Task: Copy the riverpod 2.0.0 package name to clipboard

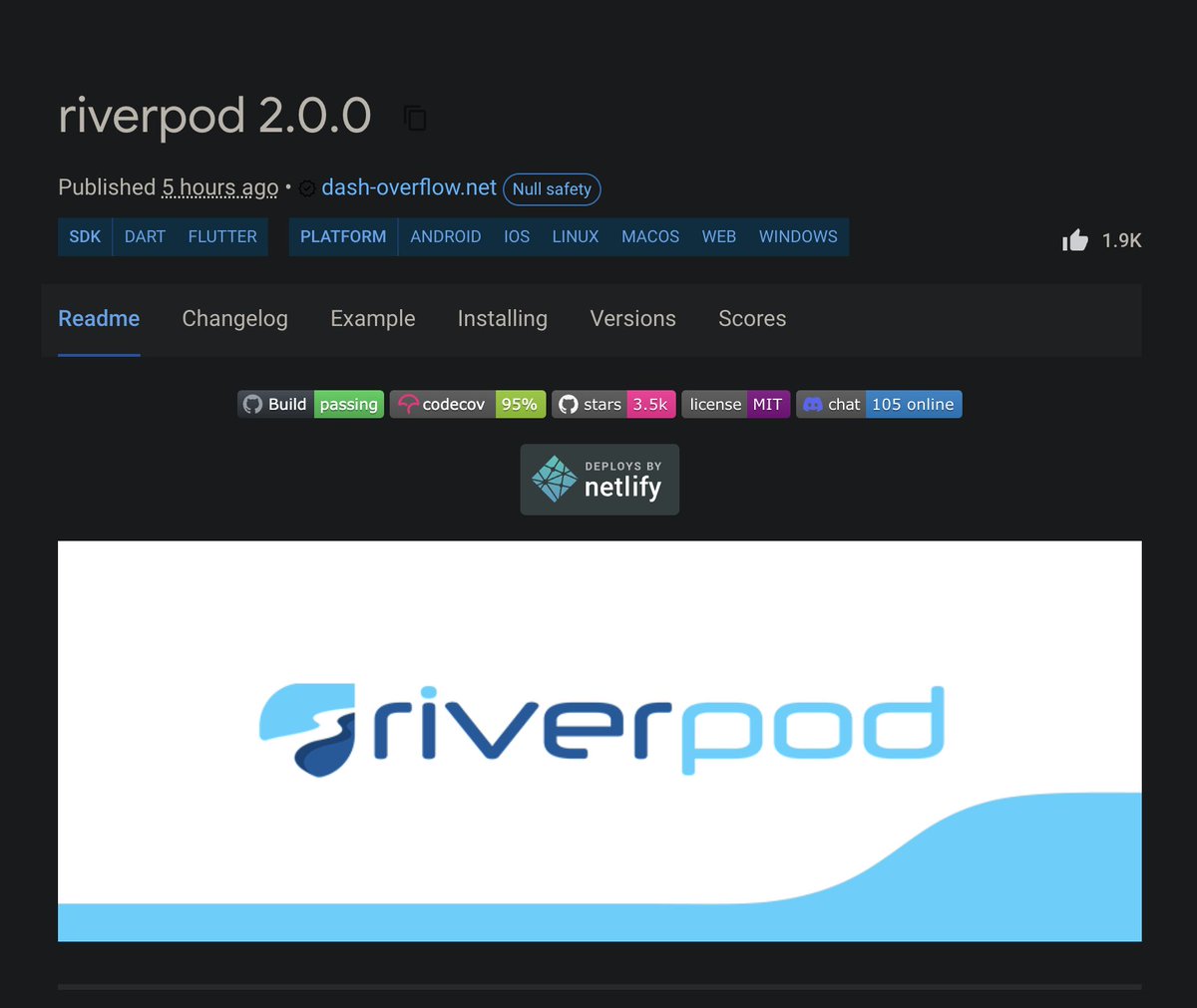Action: tap(415, 118)
